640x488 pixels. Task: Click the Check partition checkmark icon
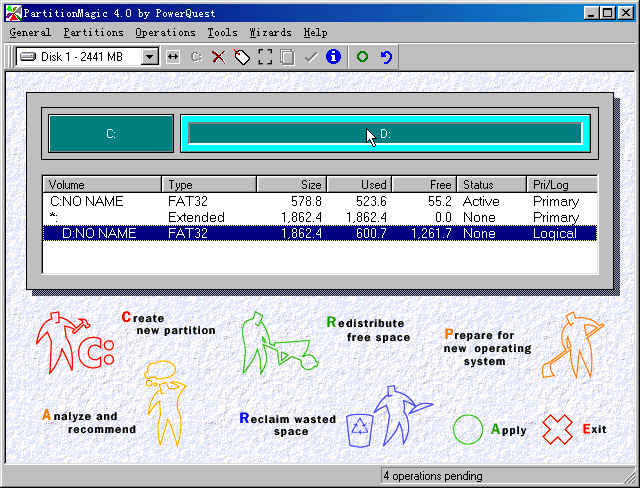click(x=311, y=57)
